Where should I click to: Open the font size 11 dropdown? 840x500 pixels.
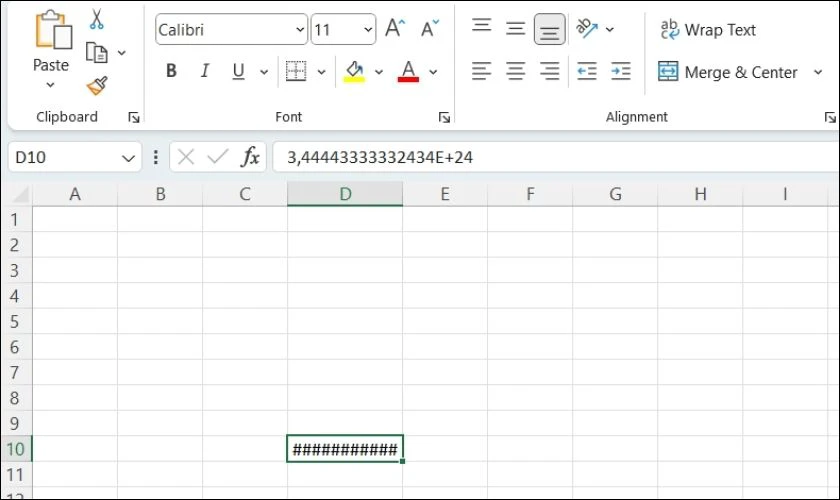[x=368, y=29]
